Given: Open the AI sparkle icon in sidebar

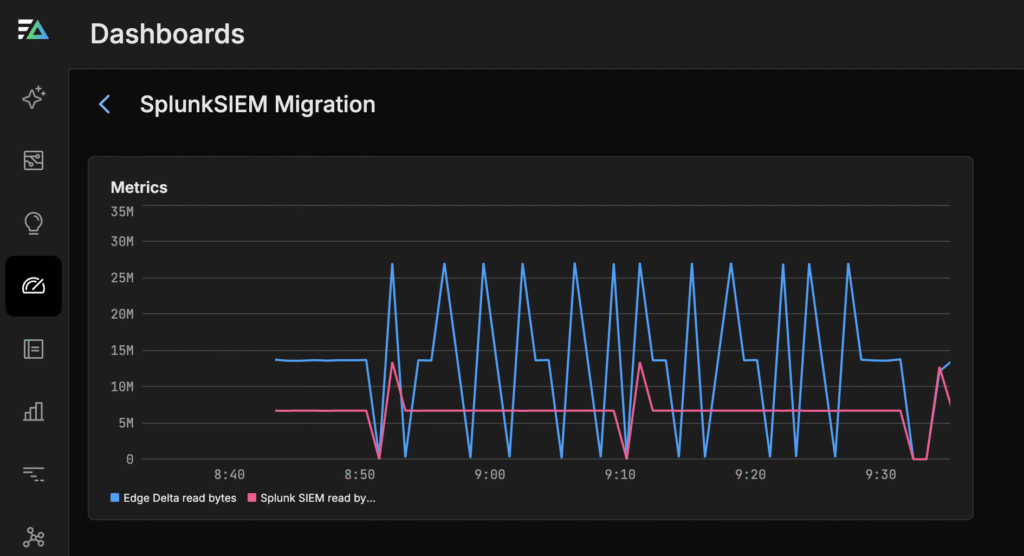Looking at the screenshot, I should [x=34, y=98].
